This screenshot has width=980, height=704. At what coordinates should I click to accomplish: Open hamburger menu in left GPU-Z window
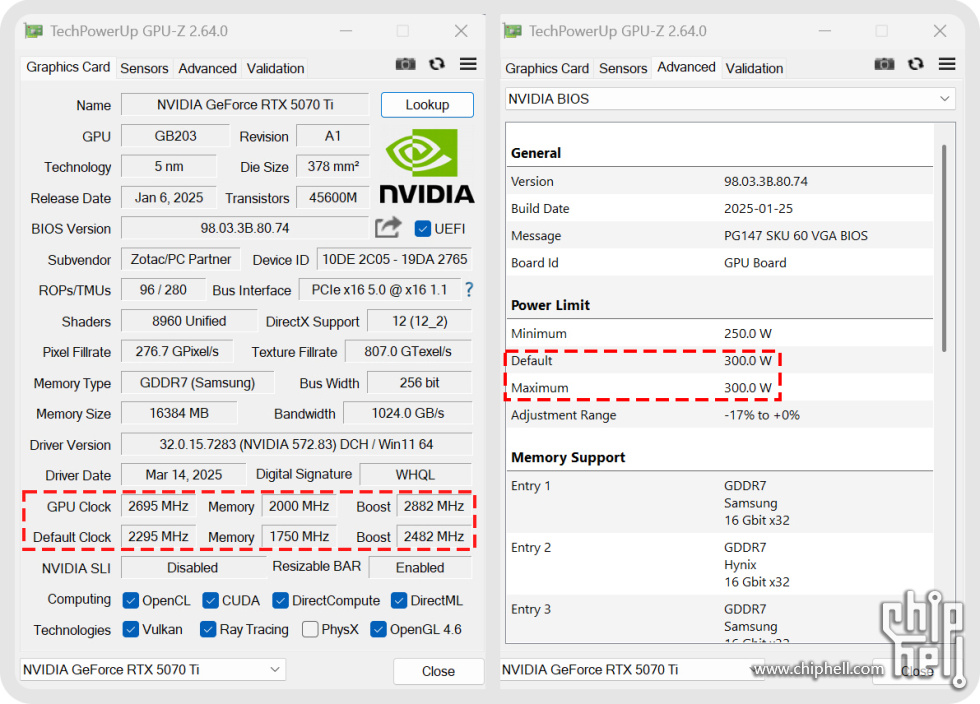pyautogui.click(x=468, y=64)
